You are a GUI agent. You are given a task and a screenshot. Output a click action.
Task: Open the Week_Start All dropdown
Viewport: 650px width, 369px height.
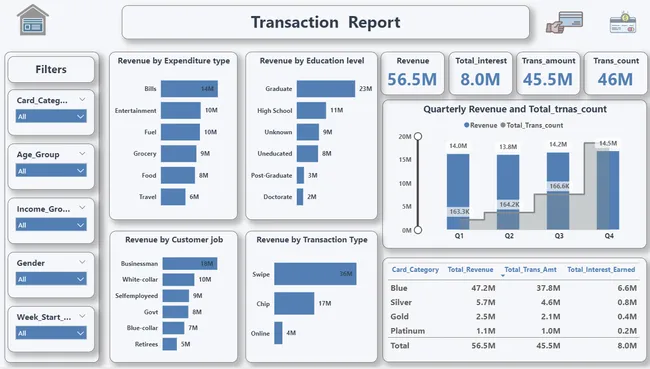click(51, 333)
